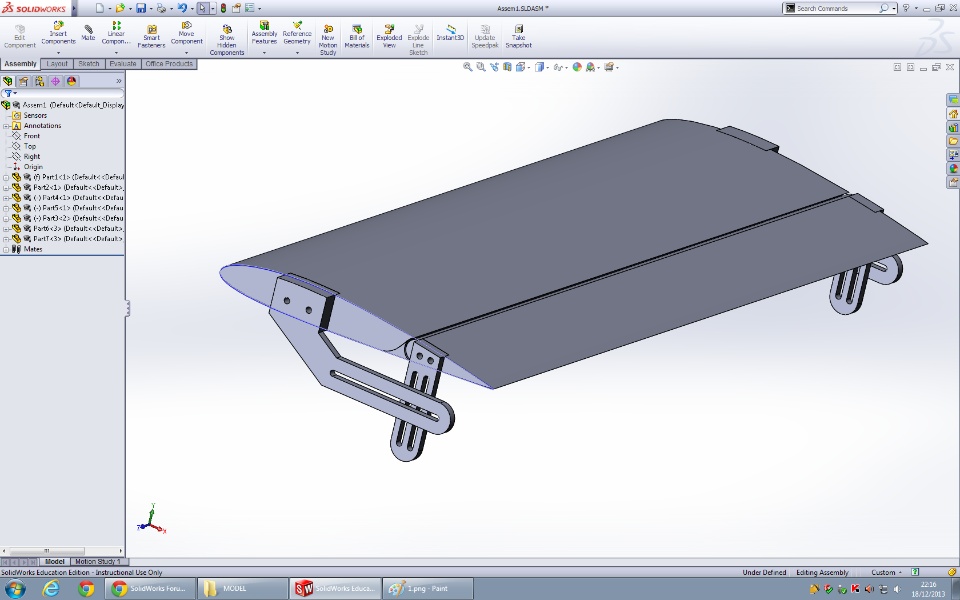960x600 pixels.
Task: Select the Mate tool
Action: click(88, 33)
